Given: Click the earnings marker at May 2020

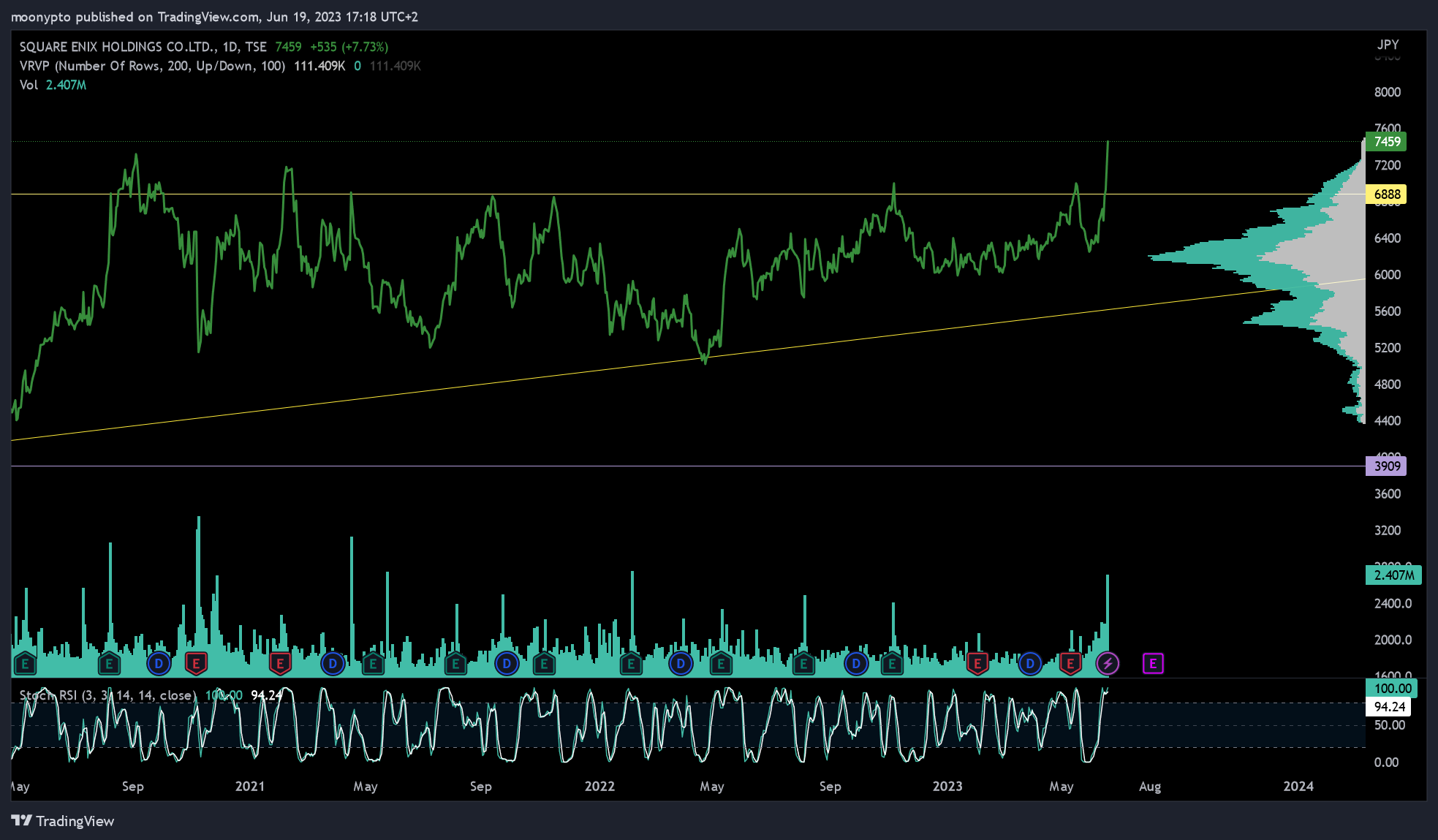Looking at the screenshot, I should tap(25, 664).
